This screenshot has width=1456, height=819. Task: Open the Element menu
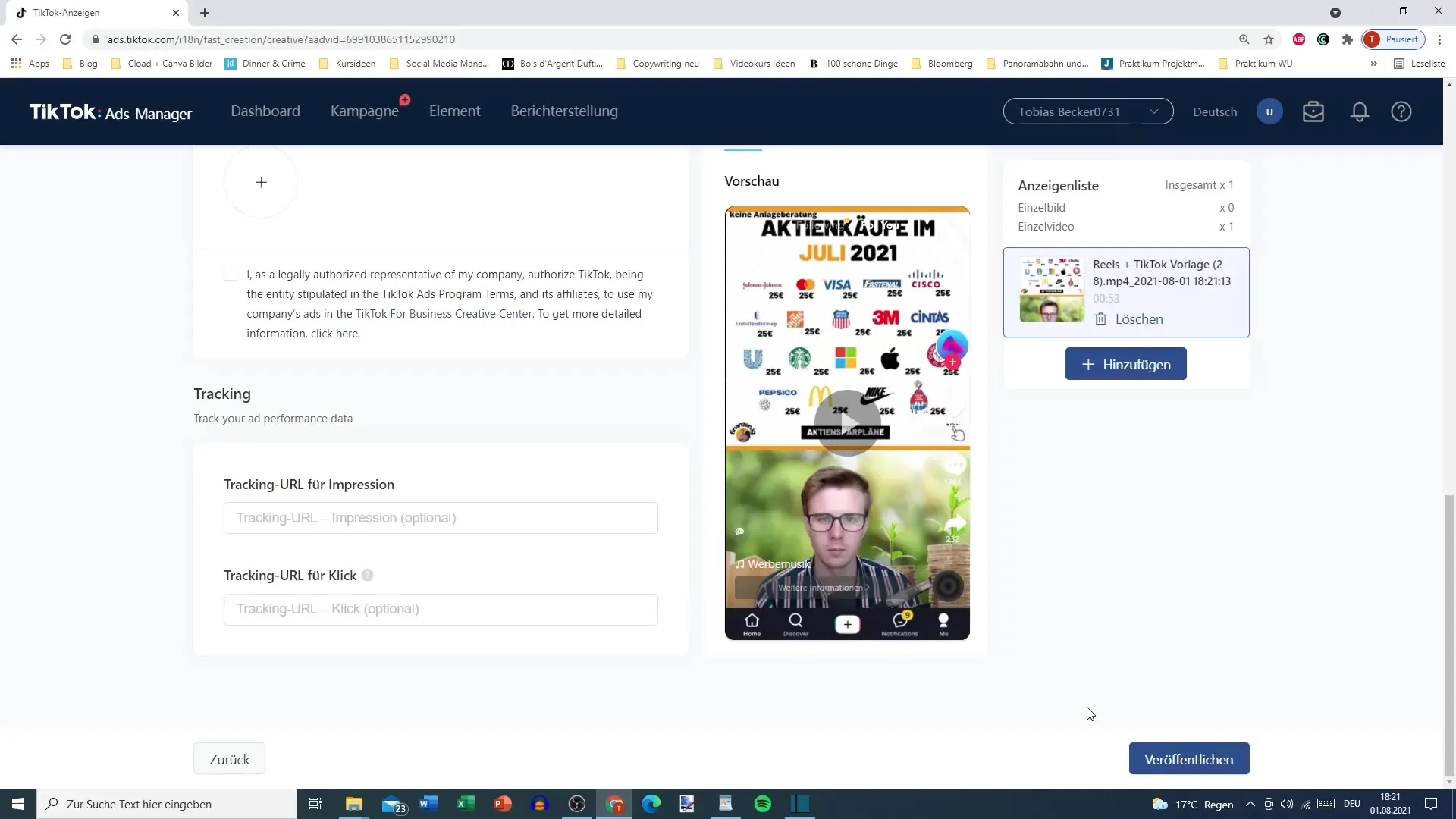point(455,111)
